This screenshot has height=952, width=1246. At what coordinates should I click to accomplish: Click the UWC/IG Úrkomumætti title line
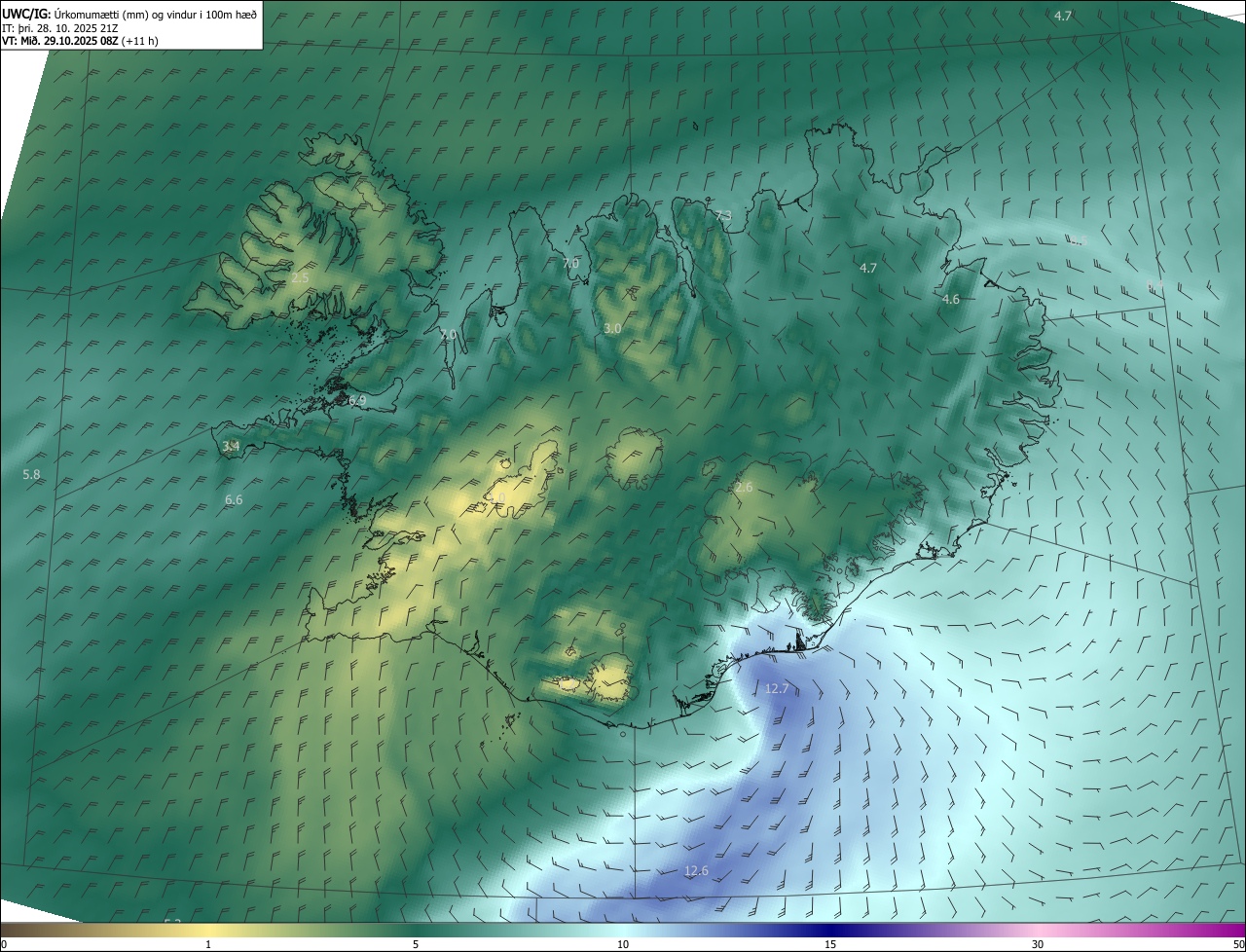point(129,15)
